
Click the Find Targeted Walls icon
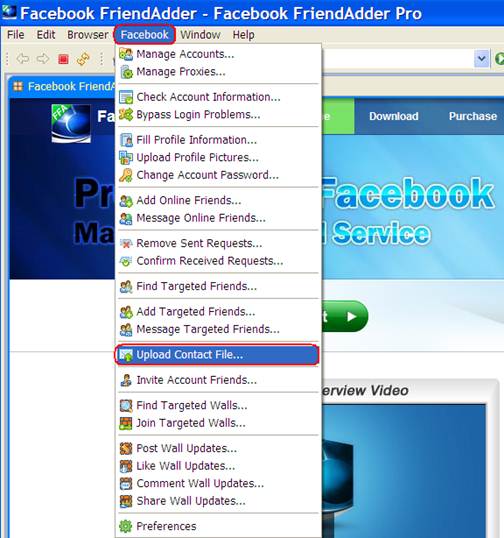pos(126,406)
